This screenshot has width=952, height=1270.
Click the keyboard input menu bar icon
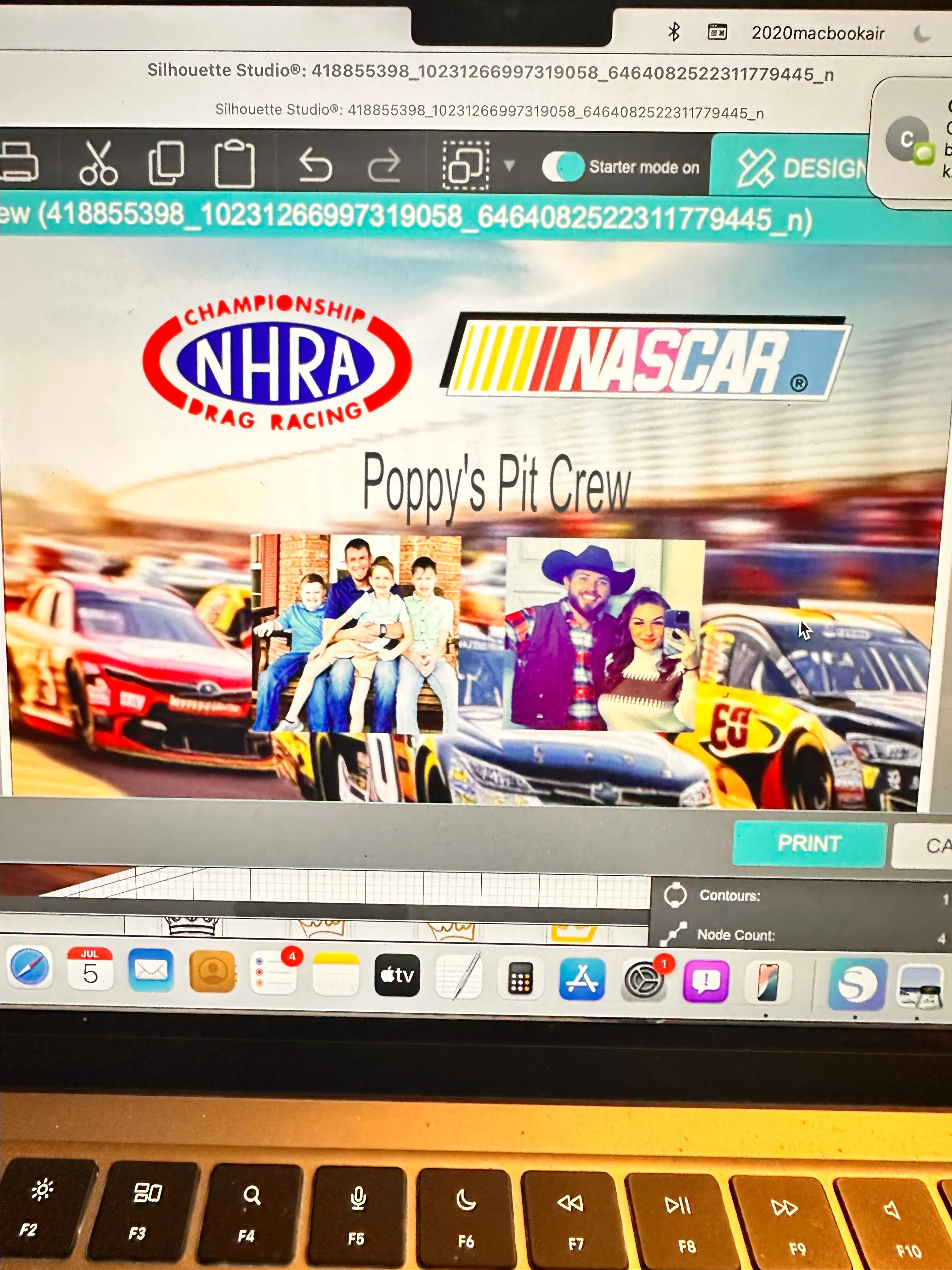coord(717,32)
